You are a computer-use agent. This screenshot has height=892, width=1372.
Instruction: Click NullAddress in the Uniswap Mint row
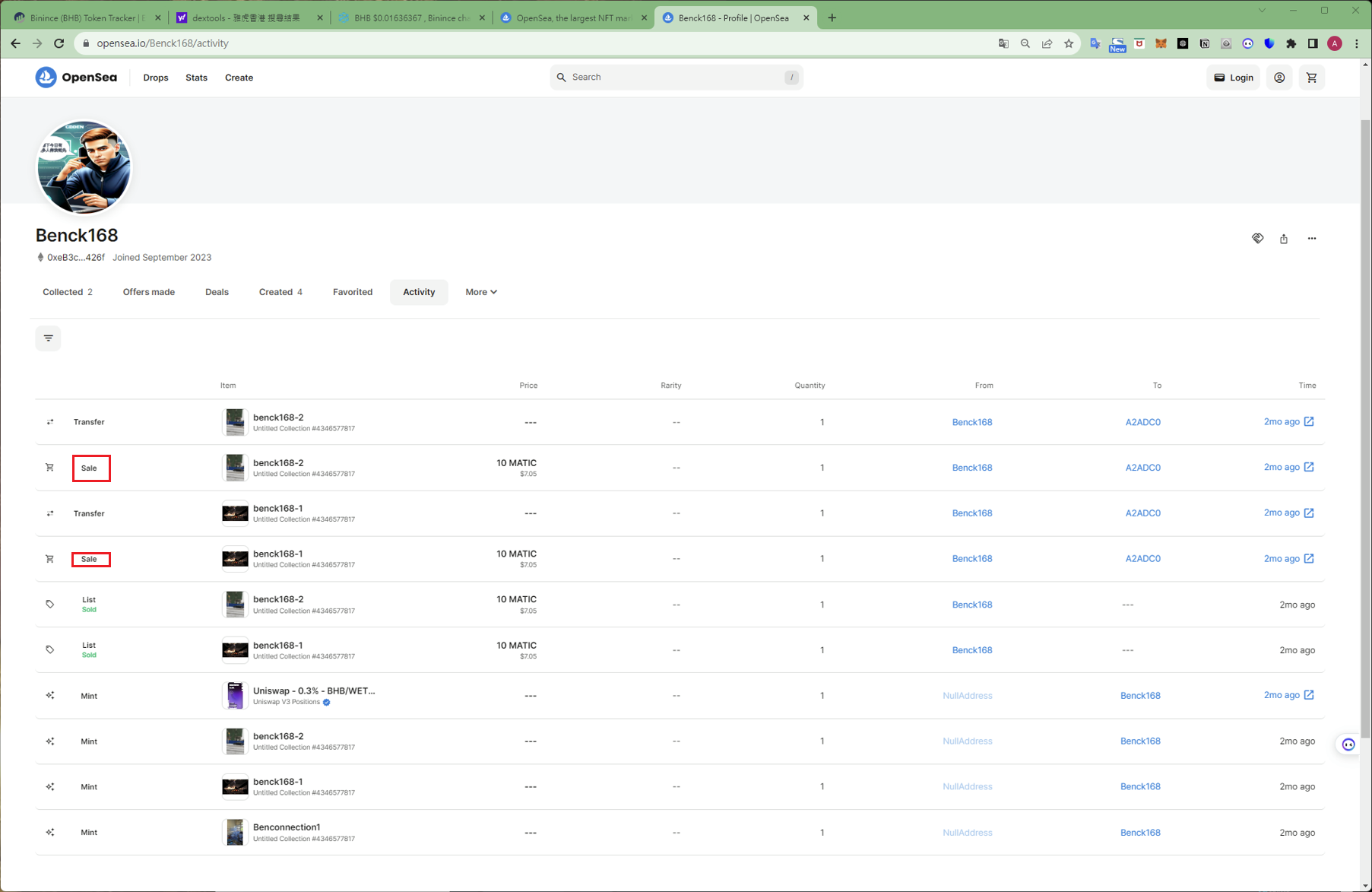[968, 696]
